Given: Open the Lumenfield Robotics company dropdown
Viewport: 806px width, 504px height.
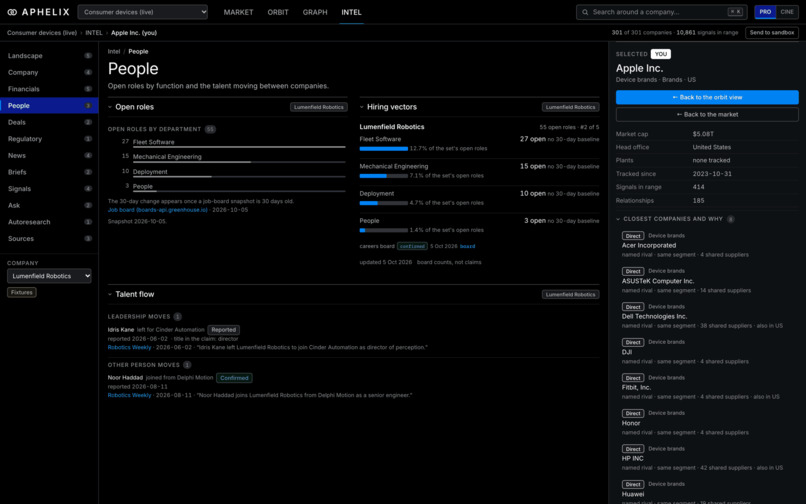Looking at the screenshot, I should click(49, 276).
